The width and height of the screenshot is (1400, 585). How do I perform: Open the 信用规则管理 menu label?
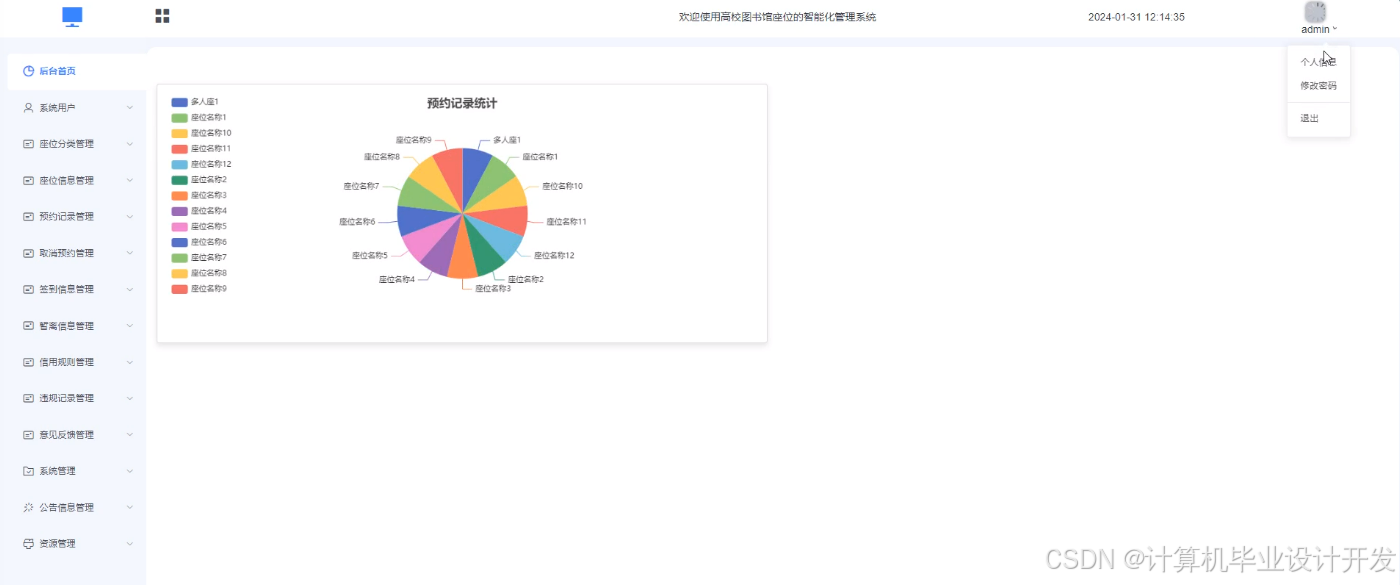[67, 362]
